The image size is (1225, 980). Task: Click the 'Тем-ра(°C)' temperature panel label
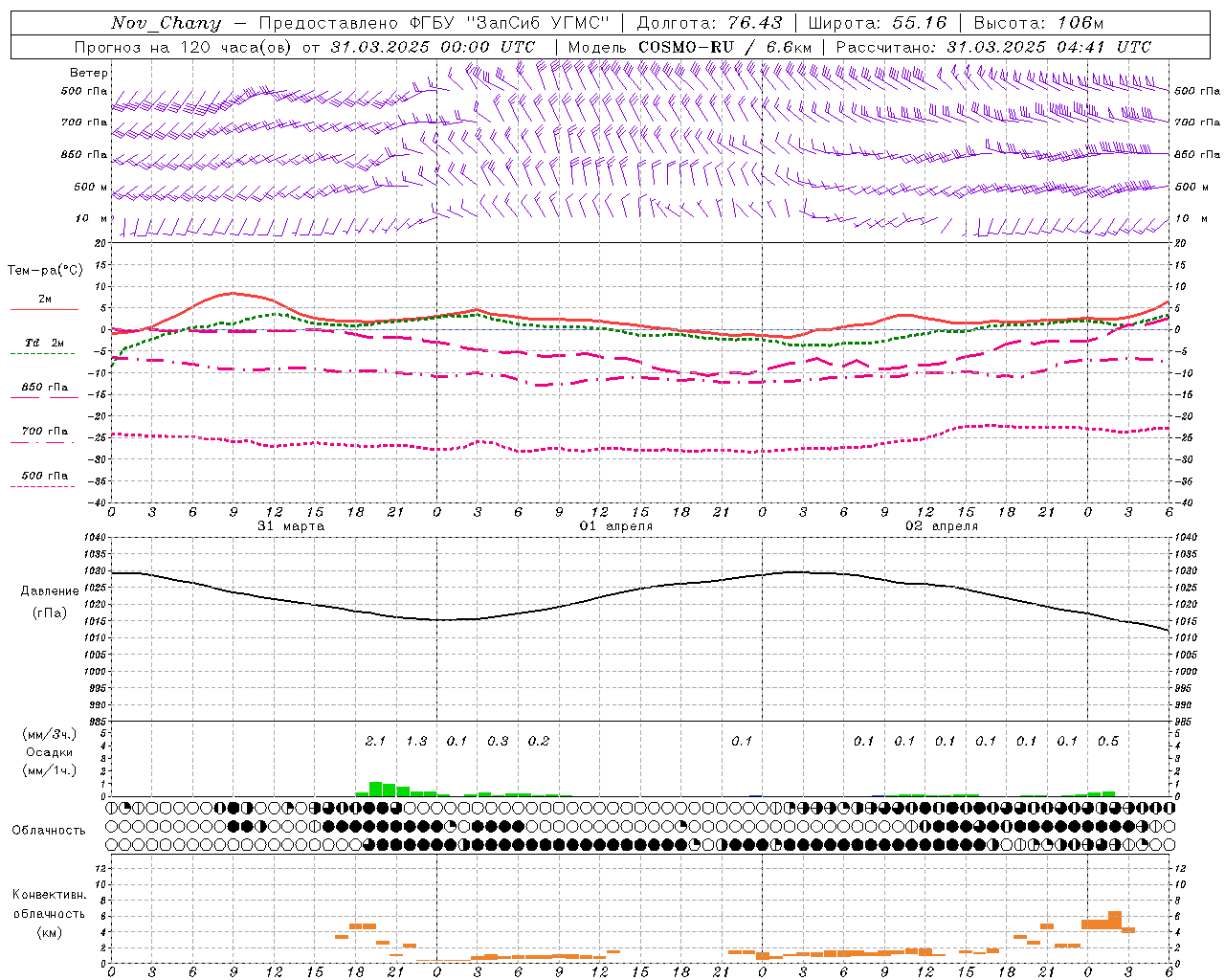45,271
